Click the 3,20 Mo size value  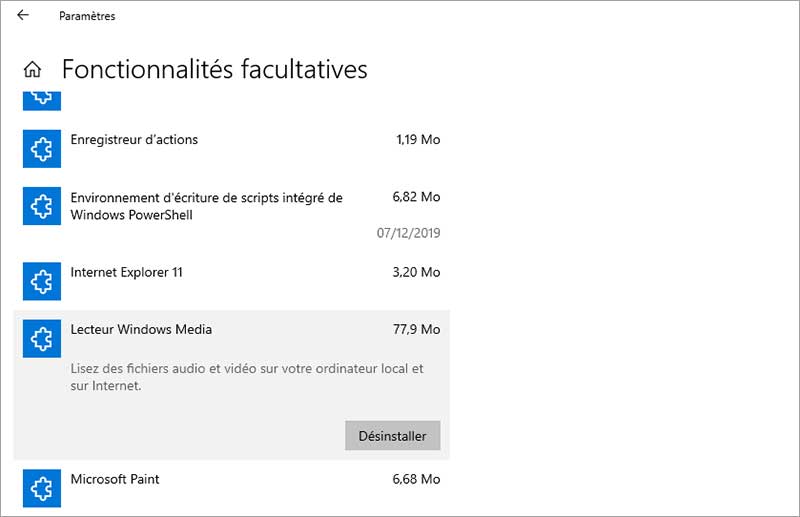pos(416,272)
